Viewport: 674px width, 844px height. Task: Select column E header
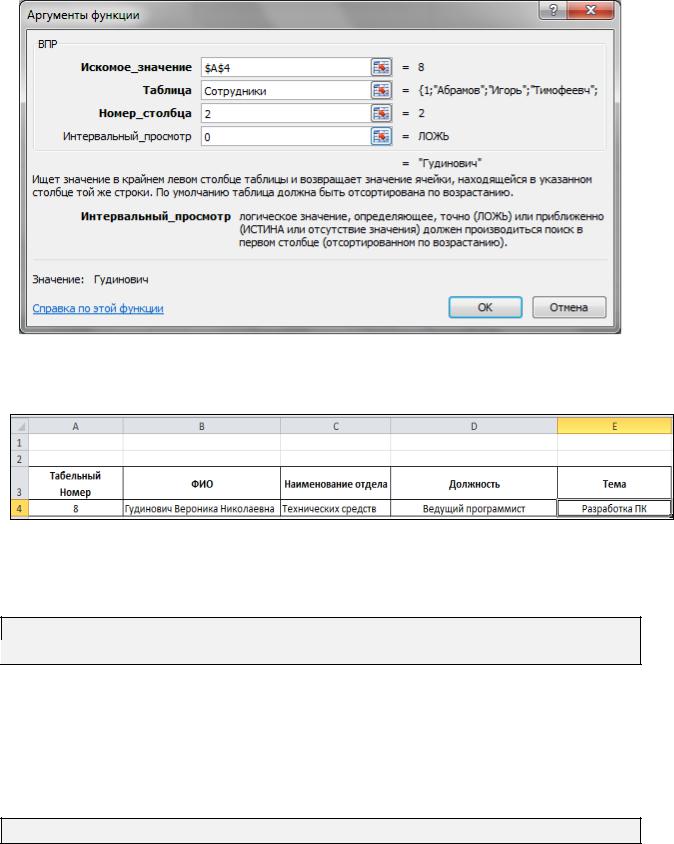pos(614,426)
